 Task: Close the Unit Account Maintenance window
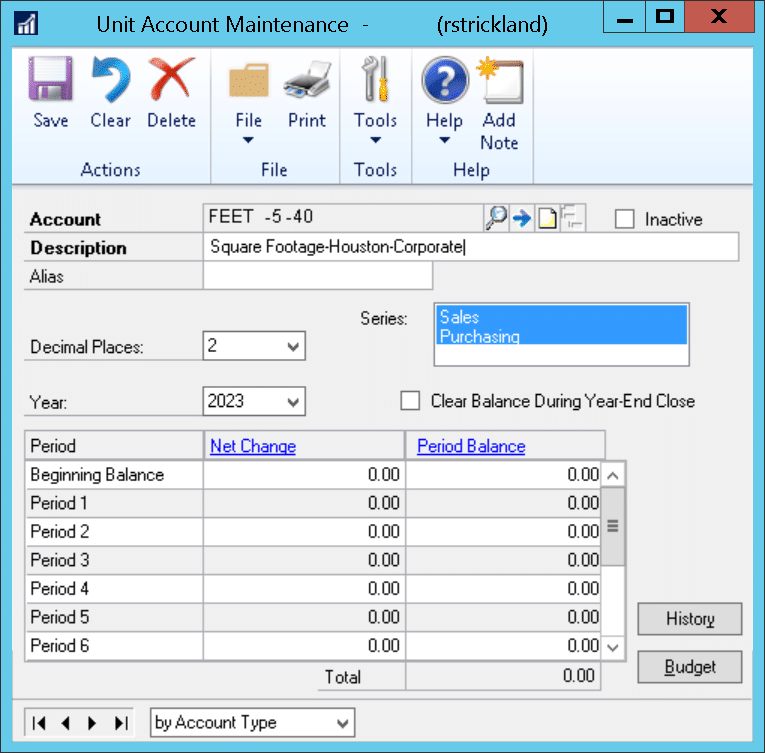pos(719,17)
